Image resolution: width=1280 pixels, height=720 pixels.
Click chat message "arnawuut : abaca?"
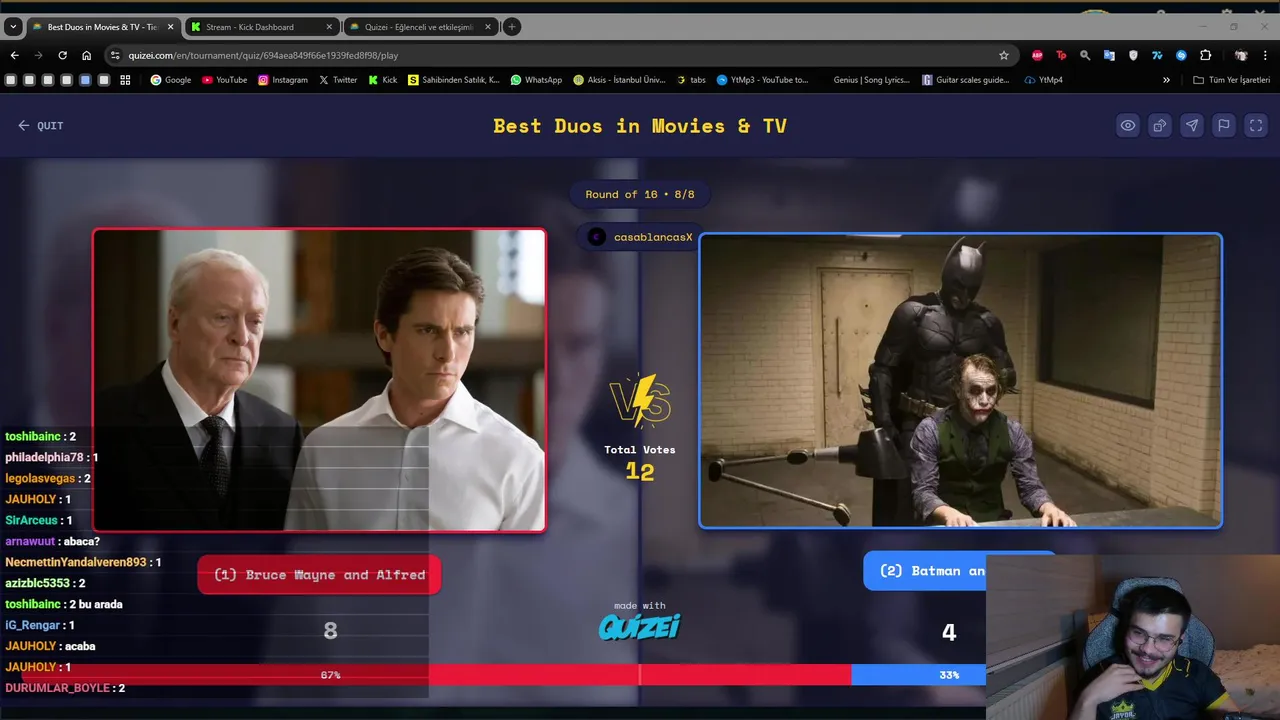(x=53, y=541)
